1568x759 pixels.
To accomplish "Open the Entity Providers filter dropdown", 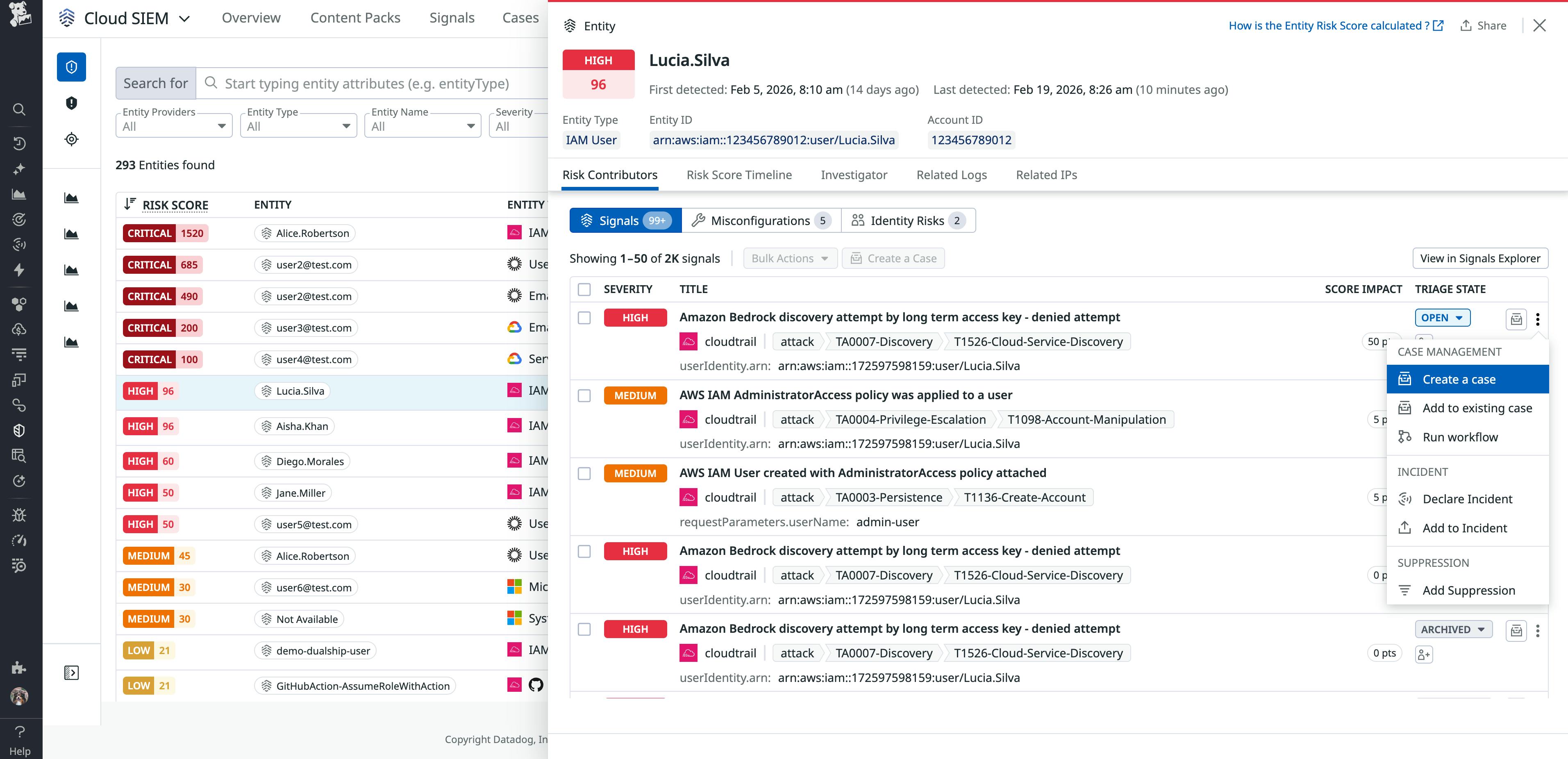I will click(173, 125).
